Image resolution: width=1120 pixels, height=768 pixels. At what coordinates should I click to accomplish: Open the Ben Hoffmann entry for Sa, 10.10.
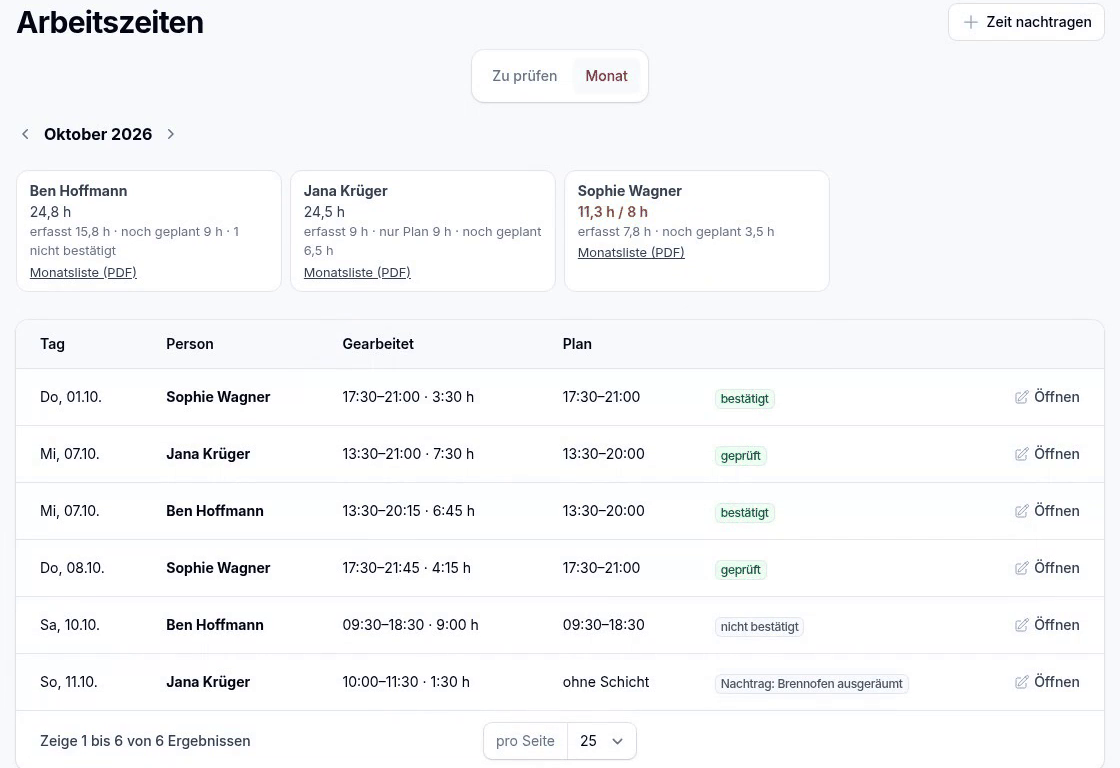[x=1047, y=625]
